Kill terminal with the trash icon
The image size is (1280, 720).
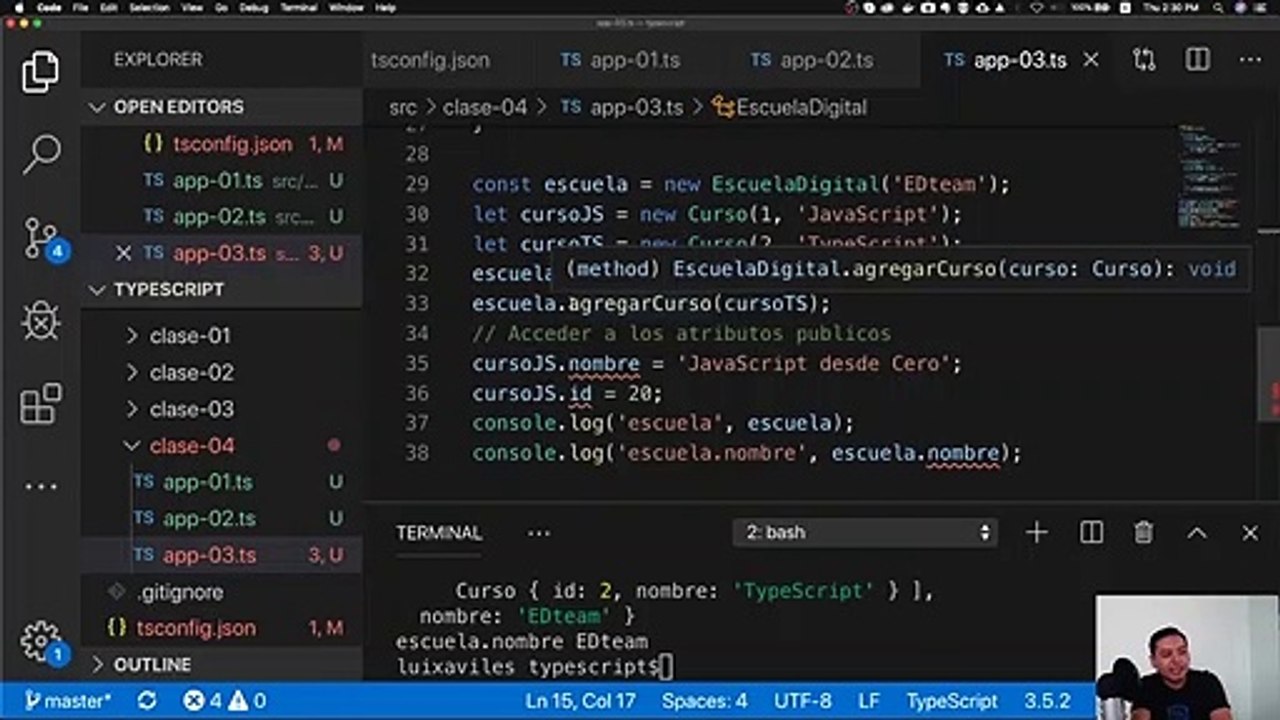coord(1144,533)
